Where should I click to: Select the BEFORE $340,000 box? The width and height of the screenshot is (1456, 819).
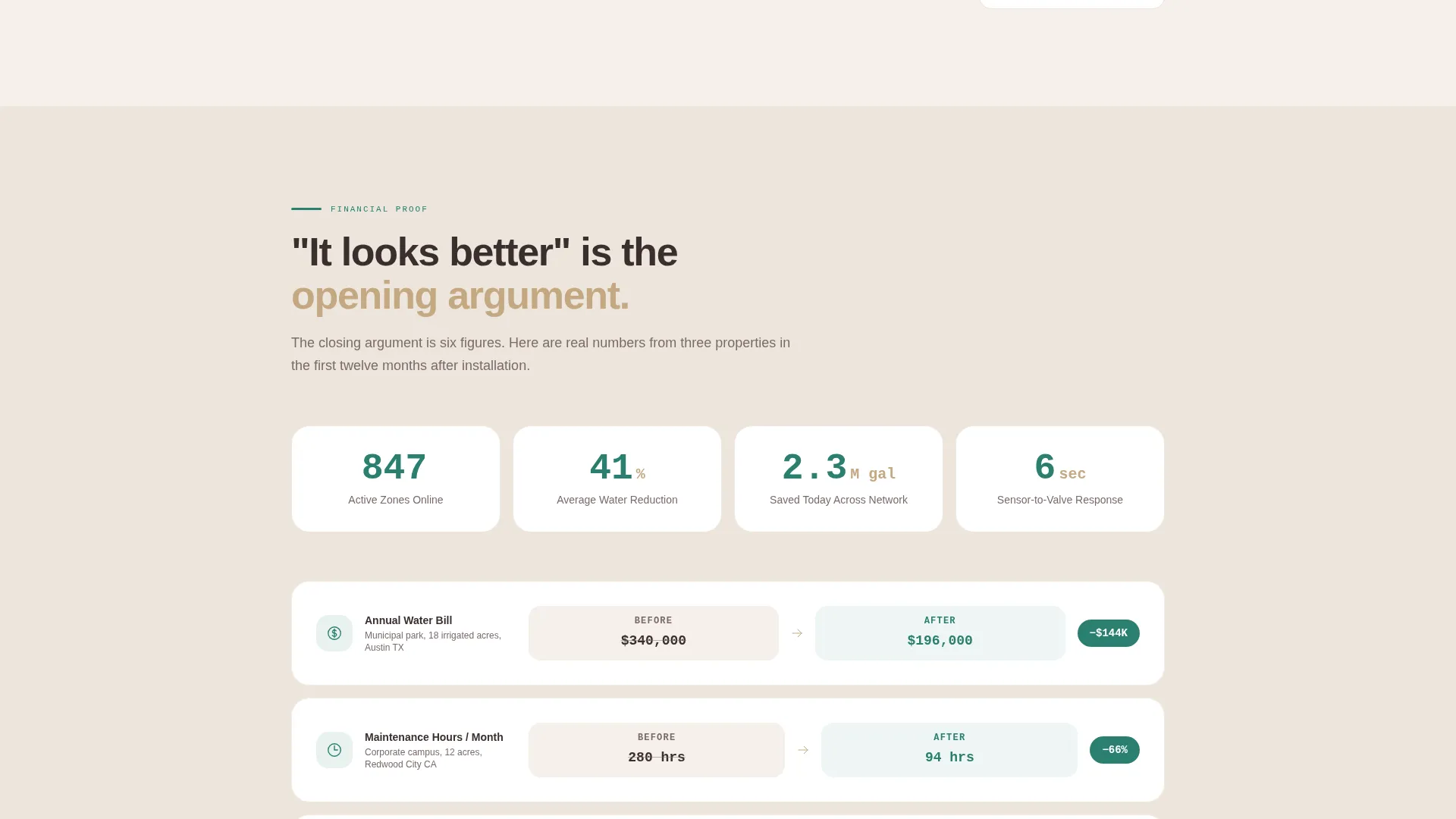[x=654, y=633]
